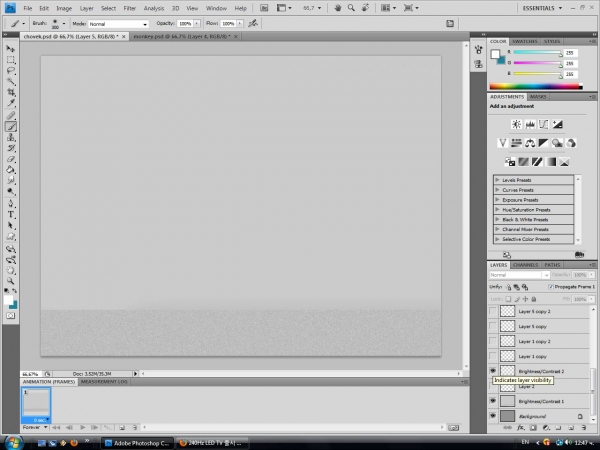The height and width of the screenshot is (450, 600).
Task: Expand Exposure Presets
Action: (x=497, y=199)
